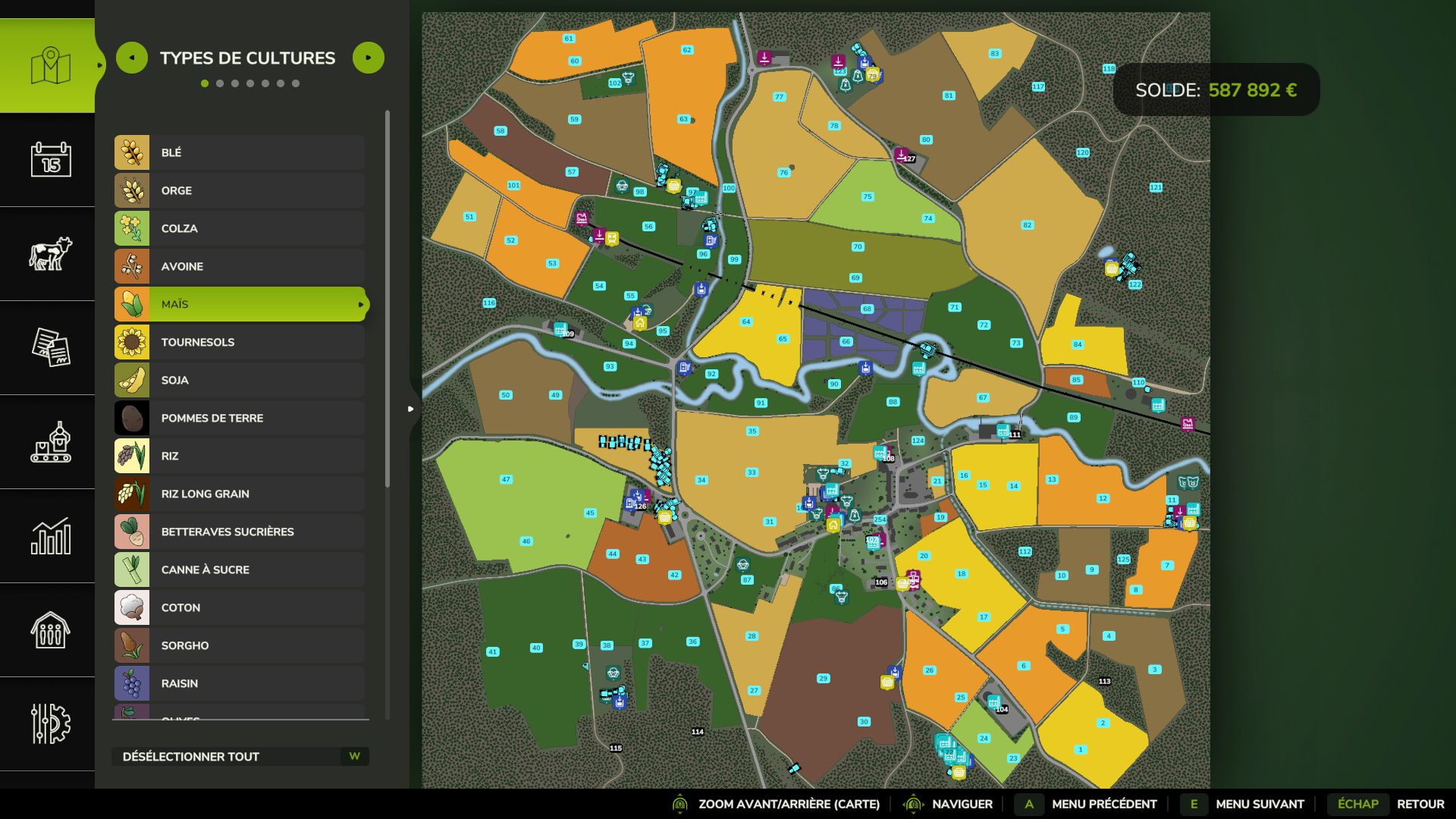Select field 47 on the map

[506, 479]
